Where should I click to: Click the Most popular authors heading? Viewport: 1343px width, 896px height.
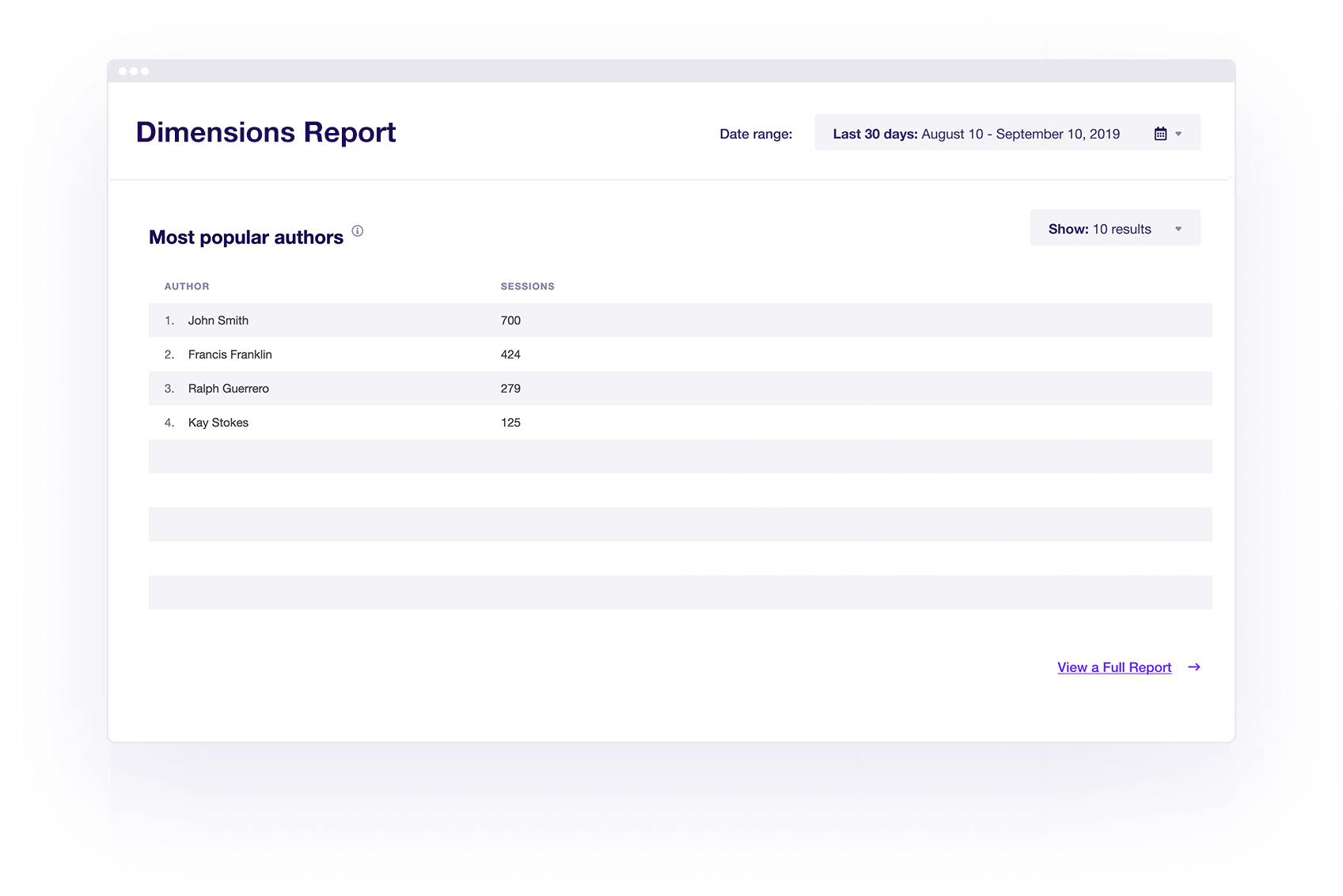point(246,237)
